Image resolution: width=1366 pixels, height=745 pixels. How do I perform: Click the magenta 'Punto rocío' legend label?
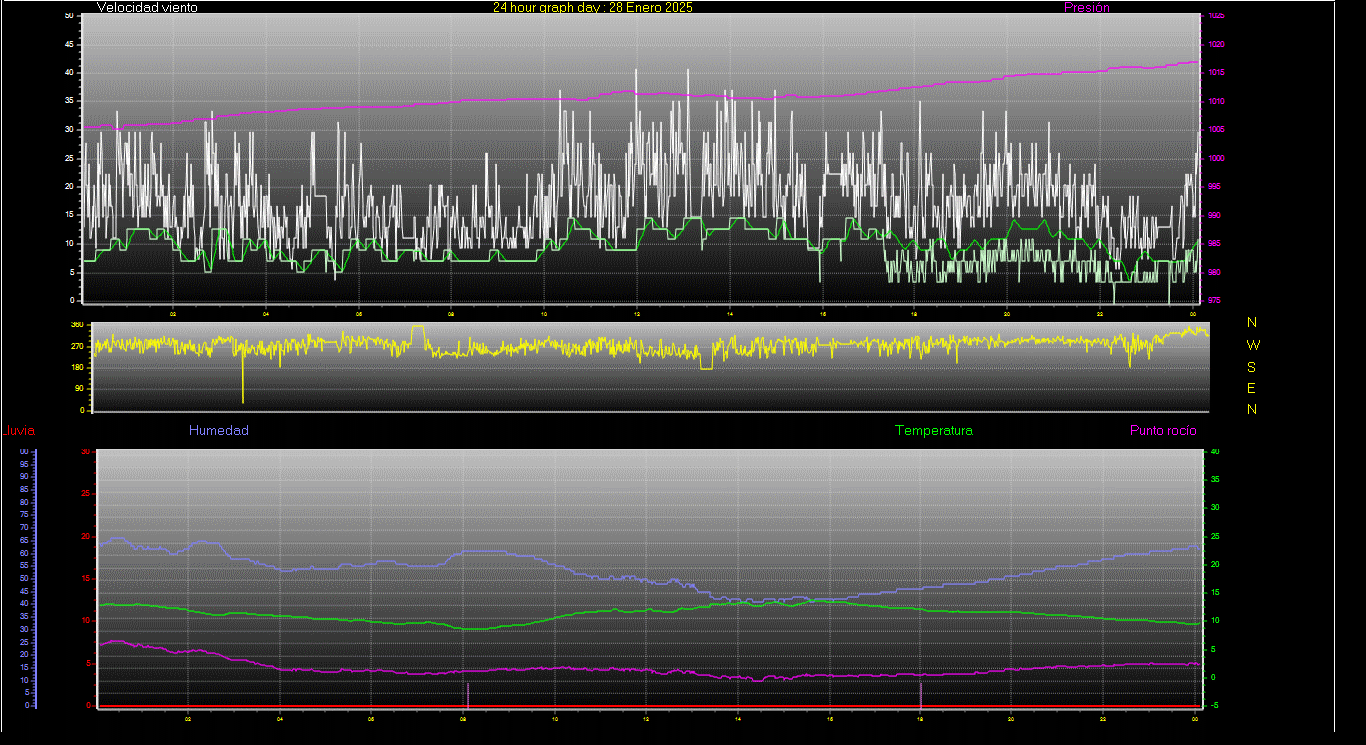click(1163, 430)
